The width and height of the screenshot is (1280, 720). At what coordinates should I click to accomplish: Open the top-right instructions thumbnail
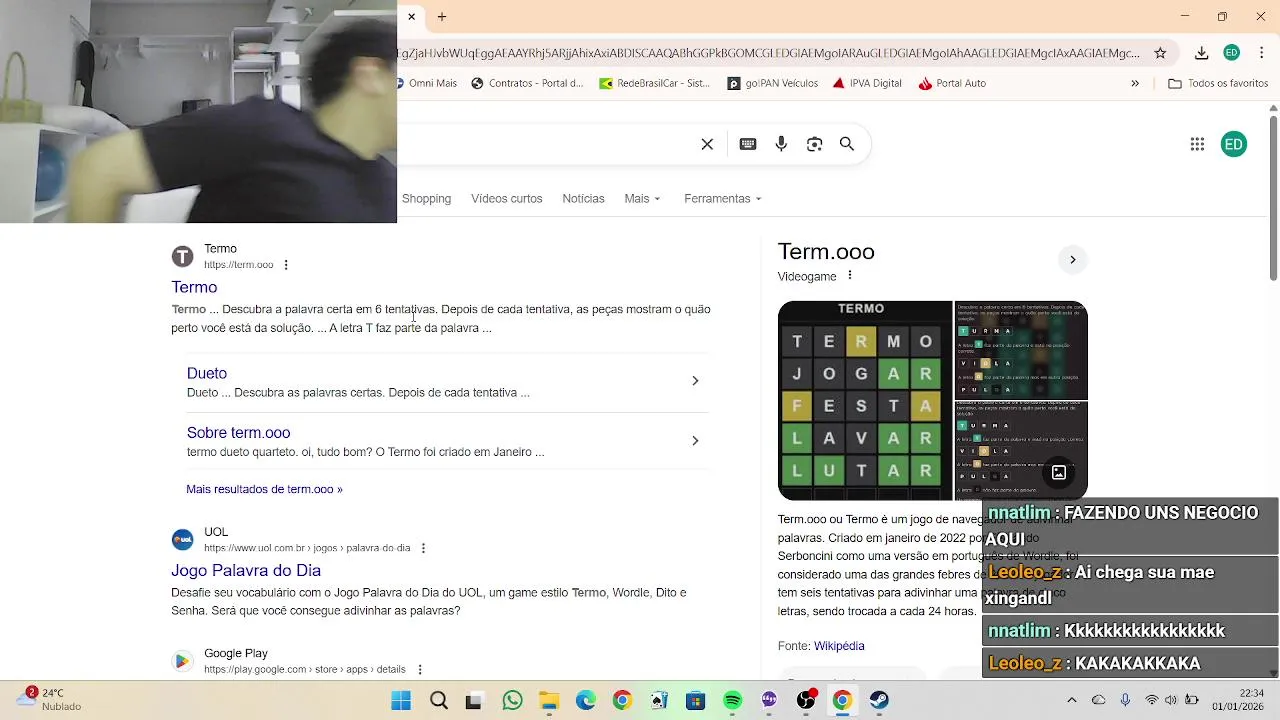1021,350
